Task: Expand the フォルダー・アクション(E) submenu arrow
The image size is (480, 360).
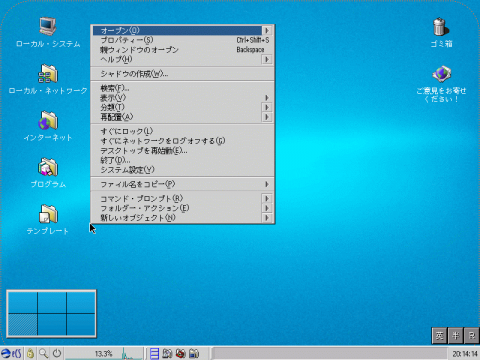Action: click(267, 208)
